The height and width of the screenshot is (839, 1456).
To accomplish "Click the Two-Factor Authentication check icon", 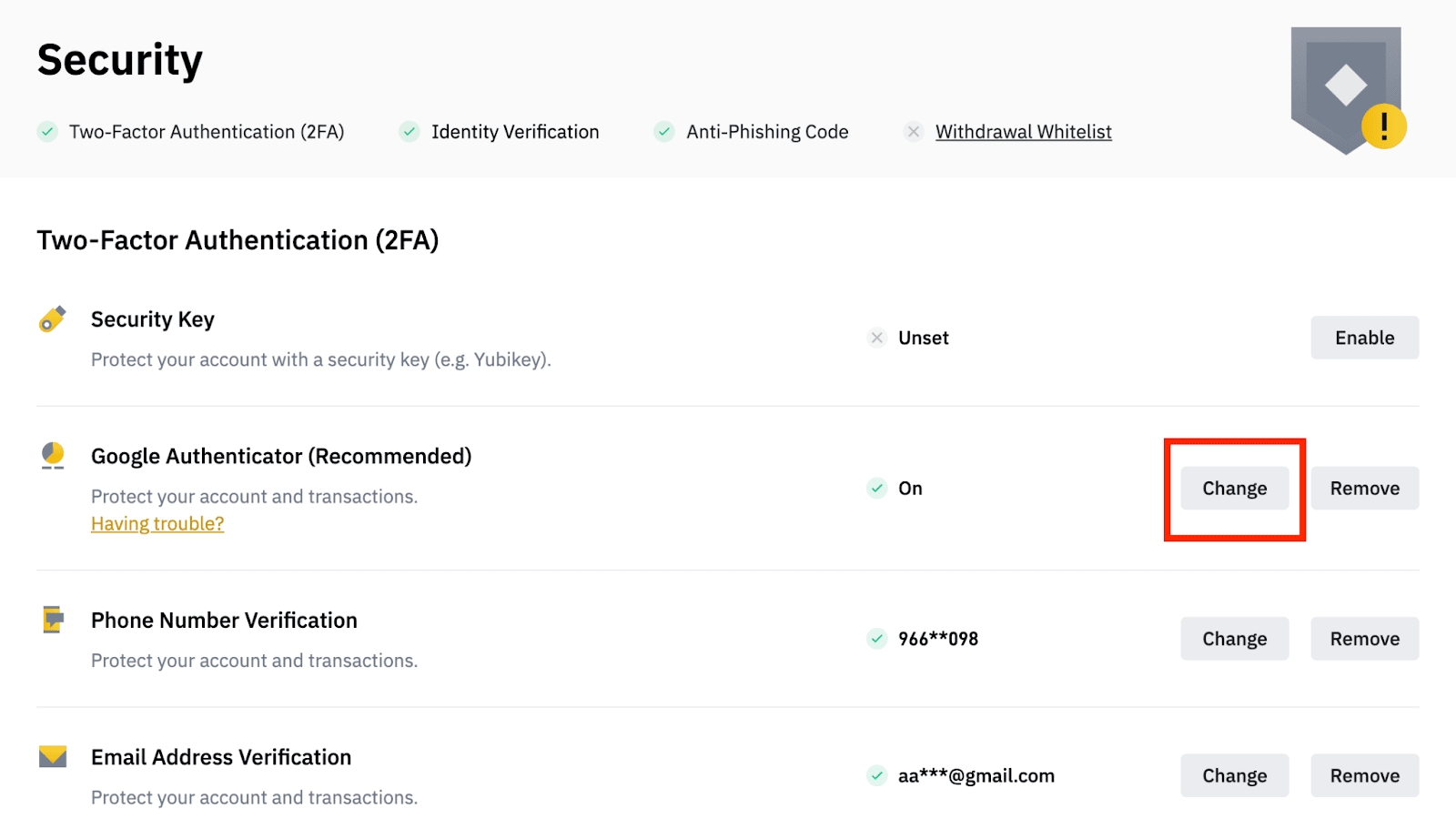I will tap(47, 132).
